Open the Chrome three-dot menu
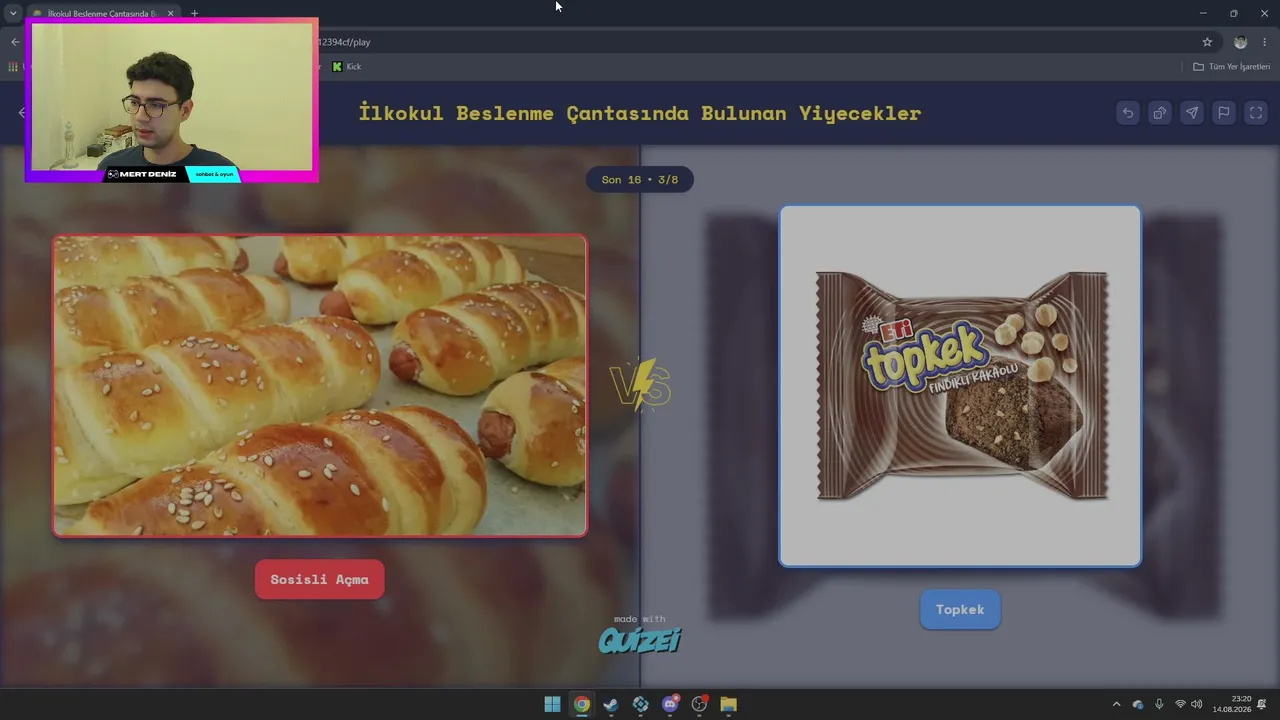The width and height of the screenshot is (1280, 720). click(1265, 42)
